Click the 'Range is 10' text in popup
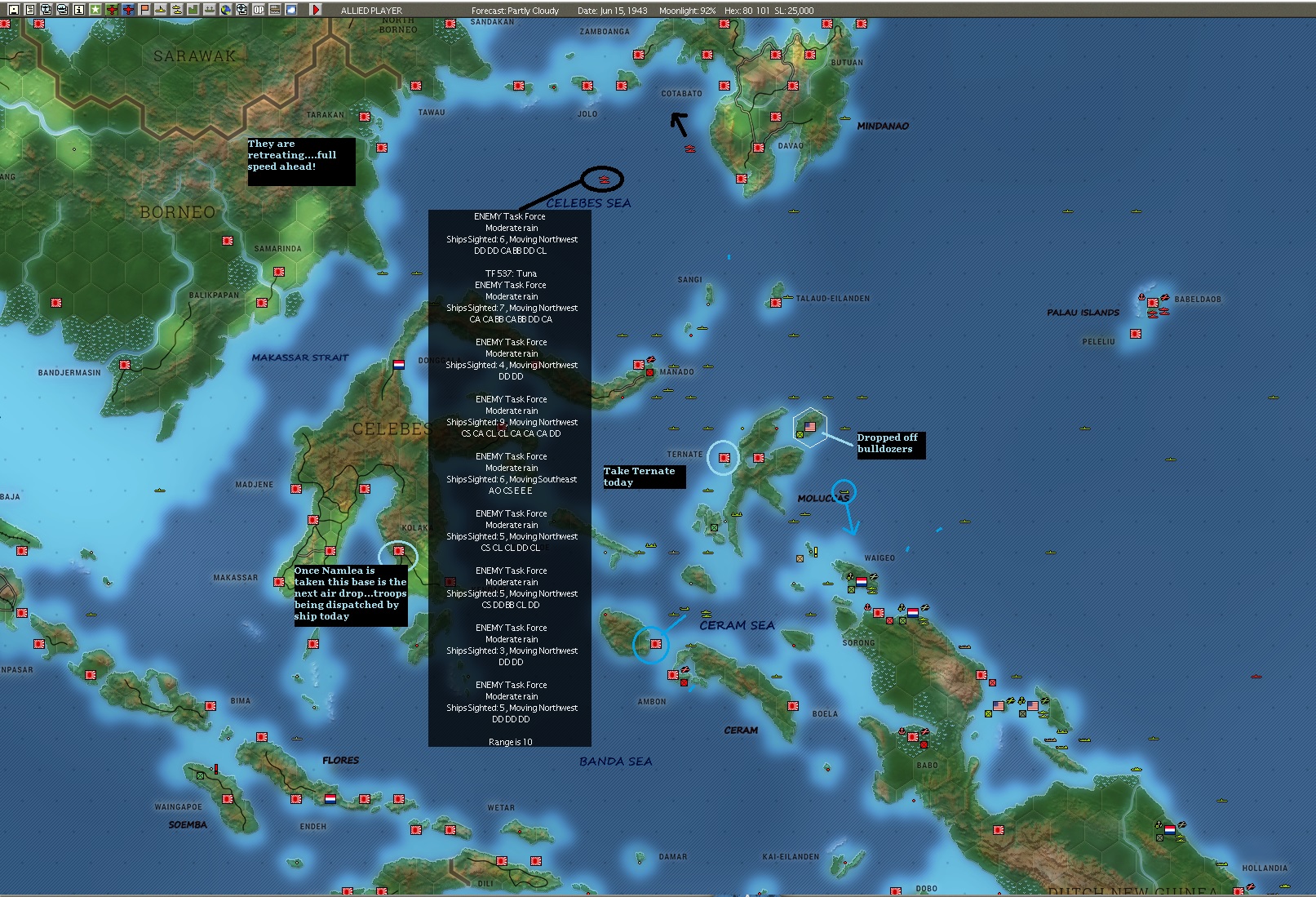Image resolution: width=1316 pixels, height=897 pixels. (x=511, y=742)
